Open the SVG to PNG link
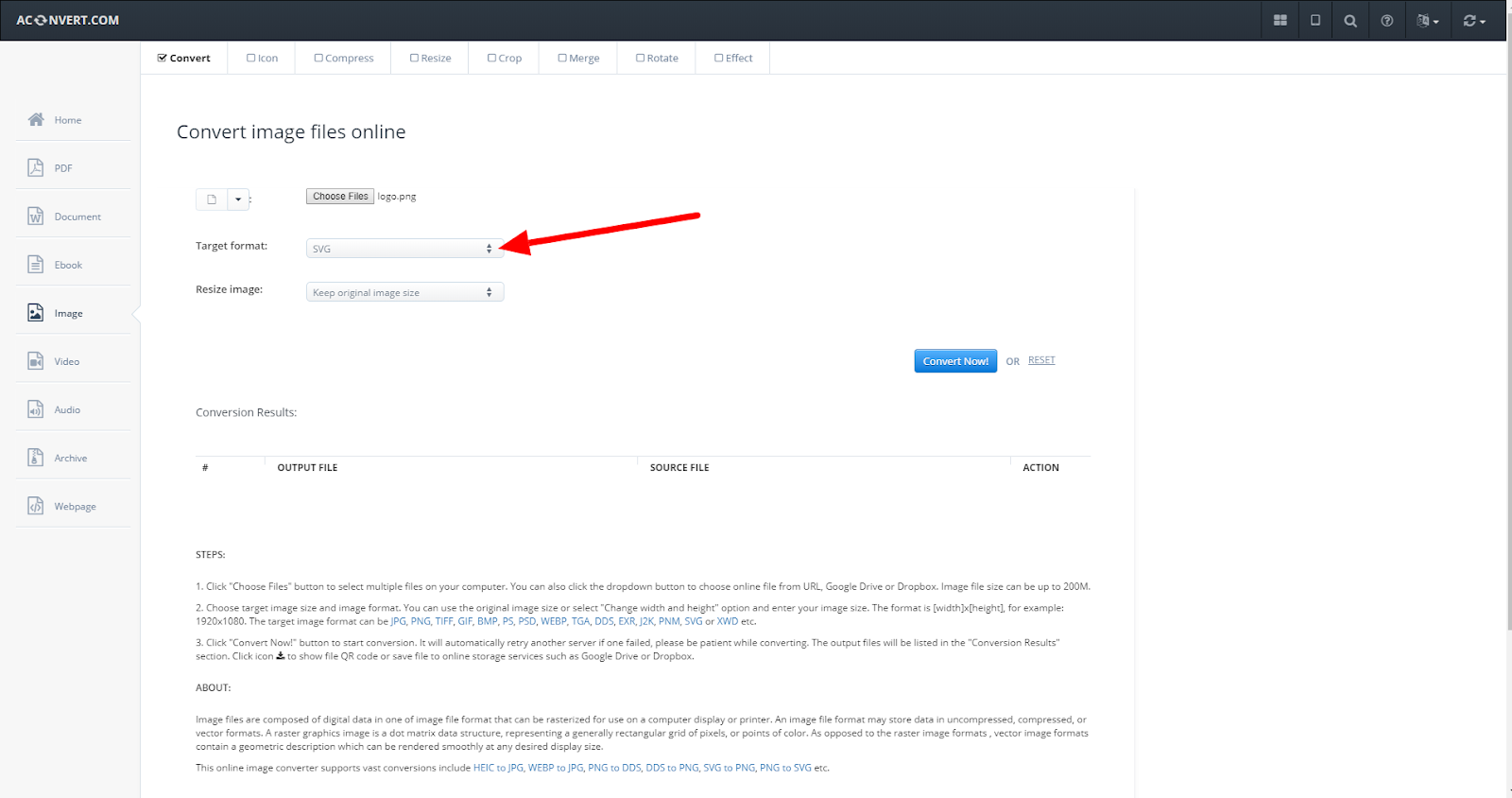This screenshot has height=798, width=1512. tap(730, 768)
